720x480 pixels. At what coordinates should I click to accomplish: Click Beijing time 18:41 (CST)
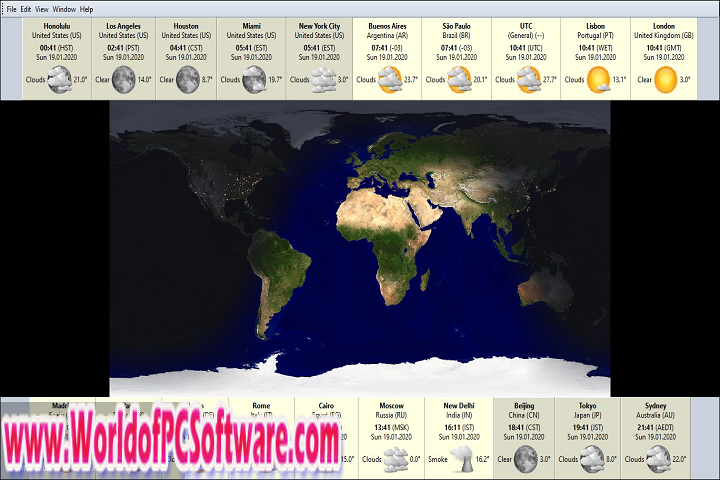pyautogui.click(x=524, y=428)
